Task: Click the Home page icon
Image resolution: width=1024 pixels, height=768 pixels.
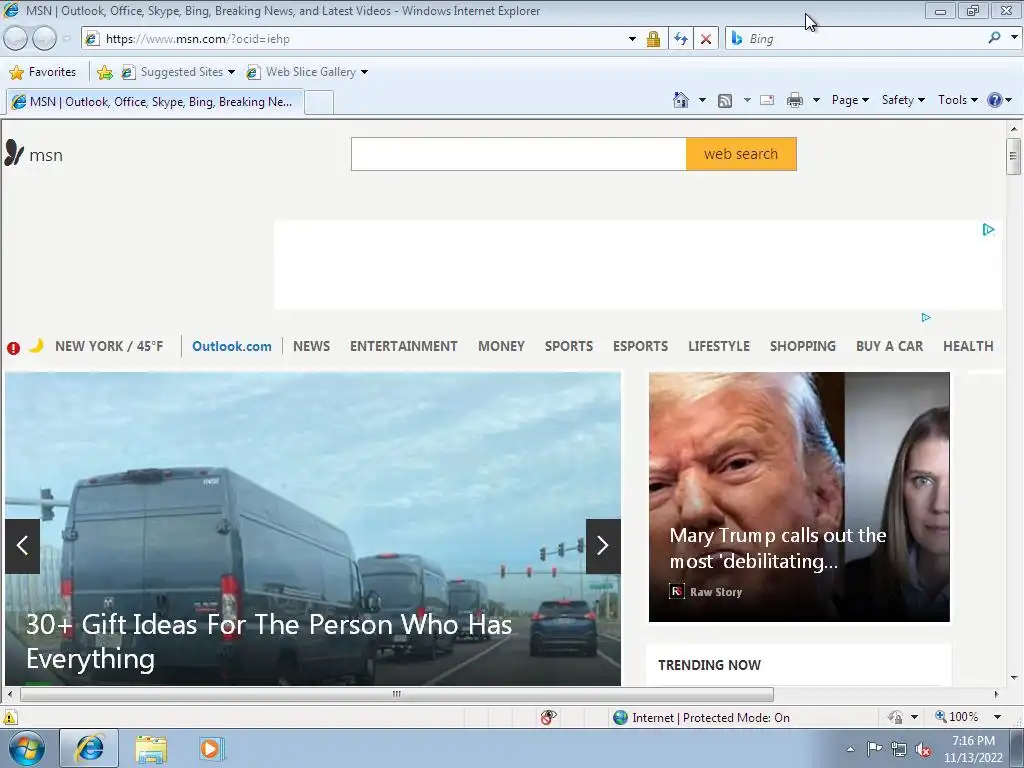Action: [680, 100]
